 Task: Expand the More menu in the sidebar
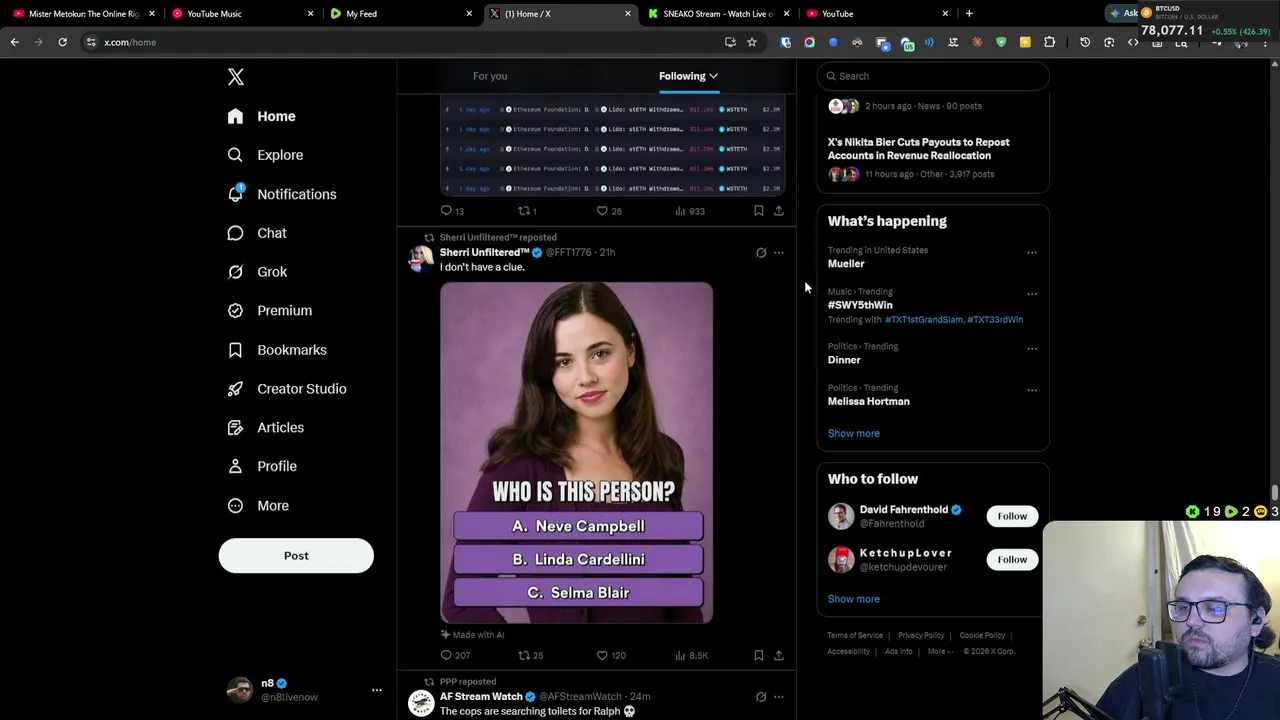pos(258,506)
